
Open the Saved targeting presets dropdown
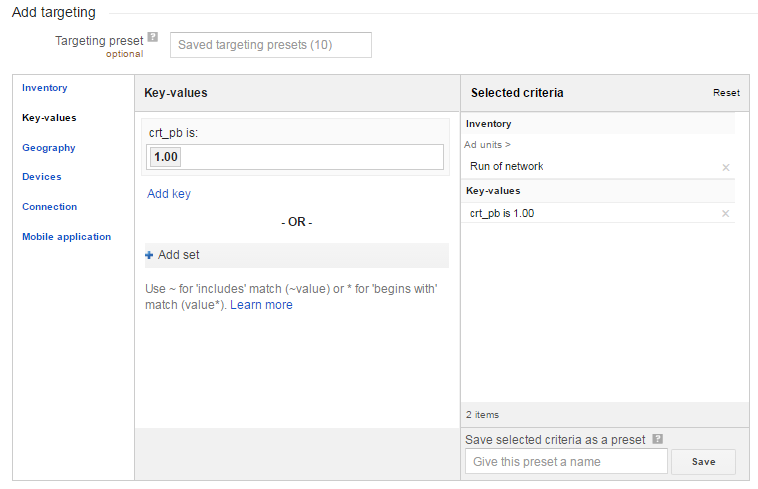tap(270, 45)
